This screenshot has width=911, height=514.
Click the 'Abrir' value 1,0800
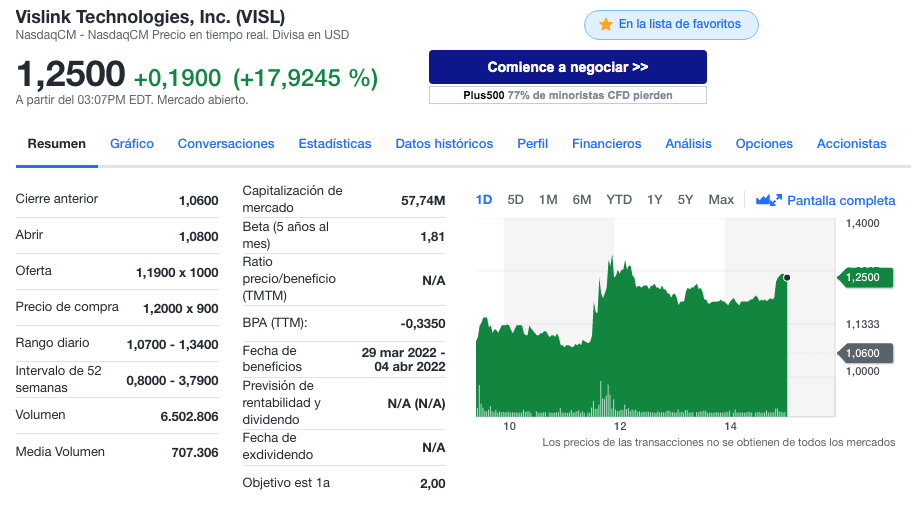point(199,237)
